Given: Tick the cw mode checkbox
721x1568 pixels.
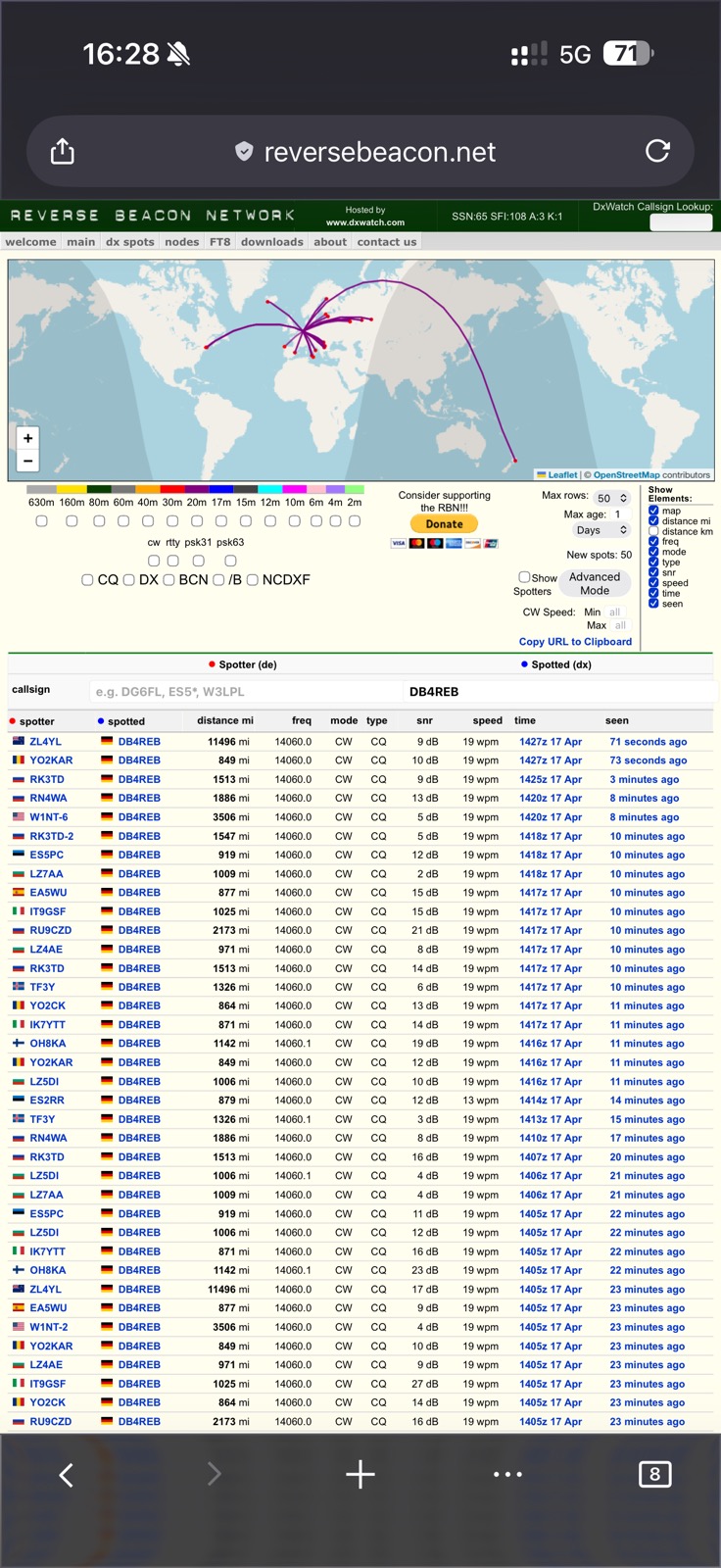Looking at the screenshot, I should coord(153,561).
